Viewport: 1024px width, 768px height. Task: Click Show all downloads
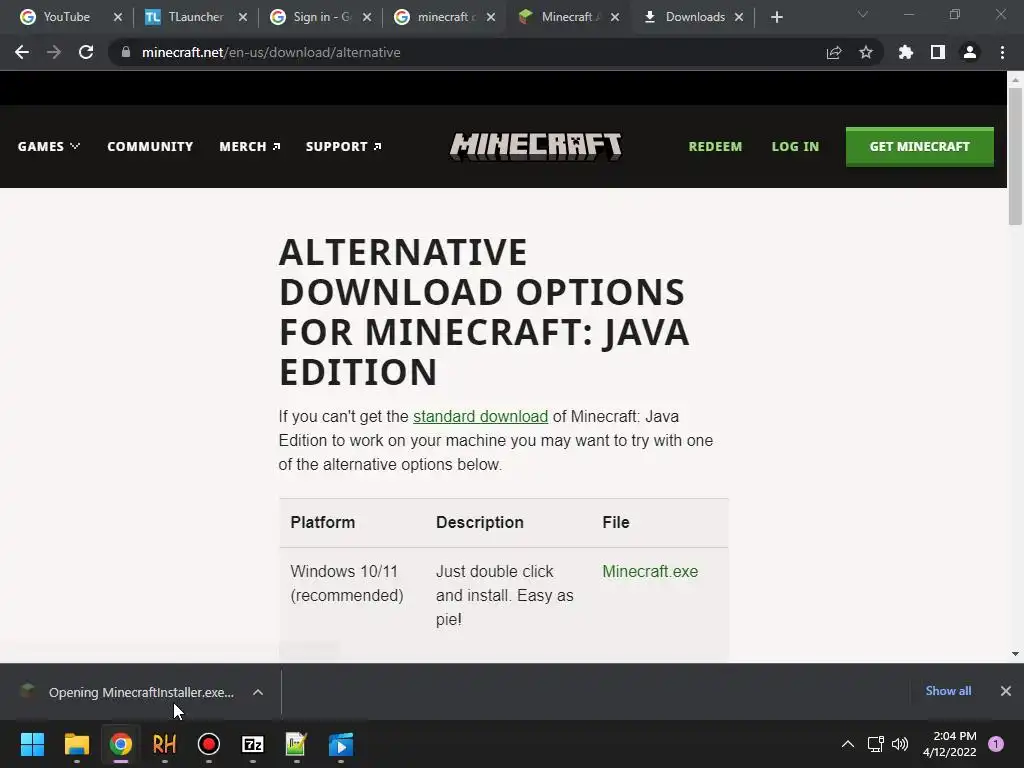point(948,691)
